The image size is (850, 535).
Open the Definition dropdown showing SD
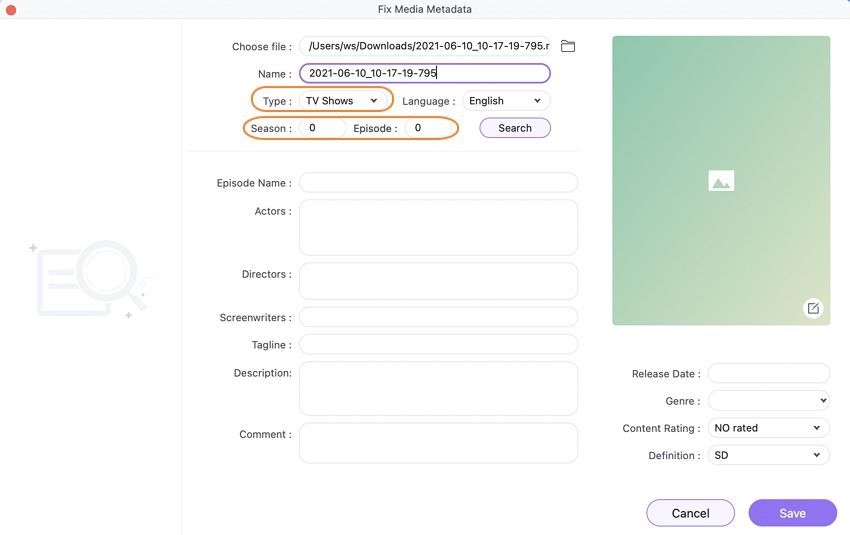(x=768, y=455)
